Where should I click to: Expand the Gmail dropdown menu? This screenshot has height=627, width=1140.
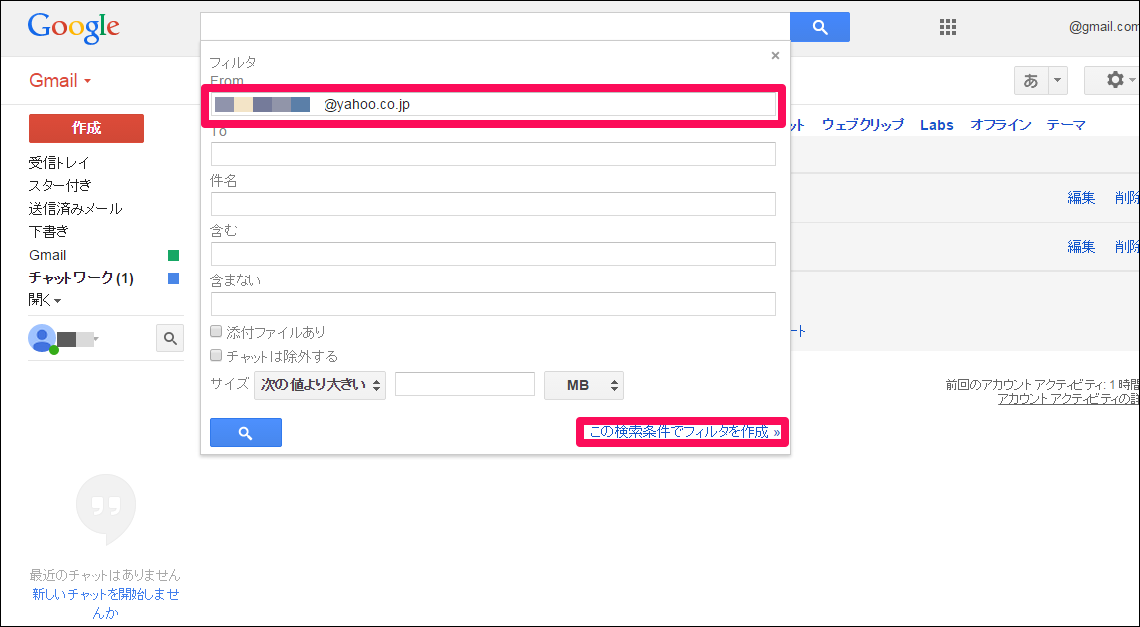click(60, 81)
